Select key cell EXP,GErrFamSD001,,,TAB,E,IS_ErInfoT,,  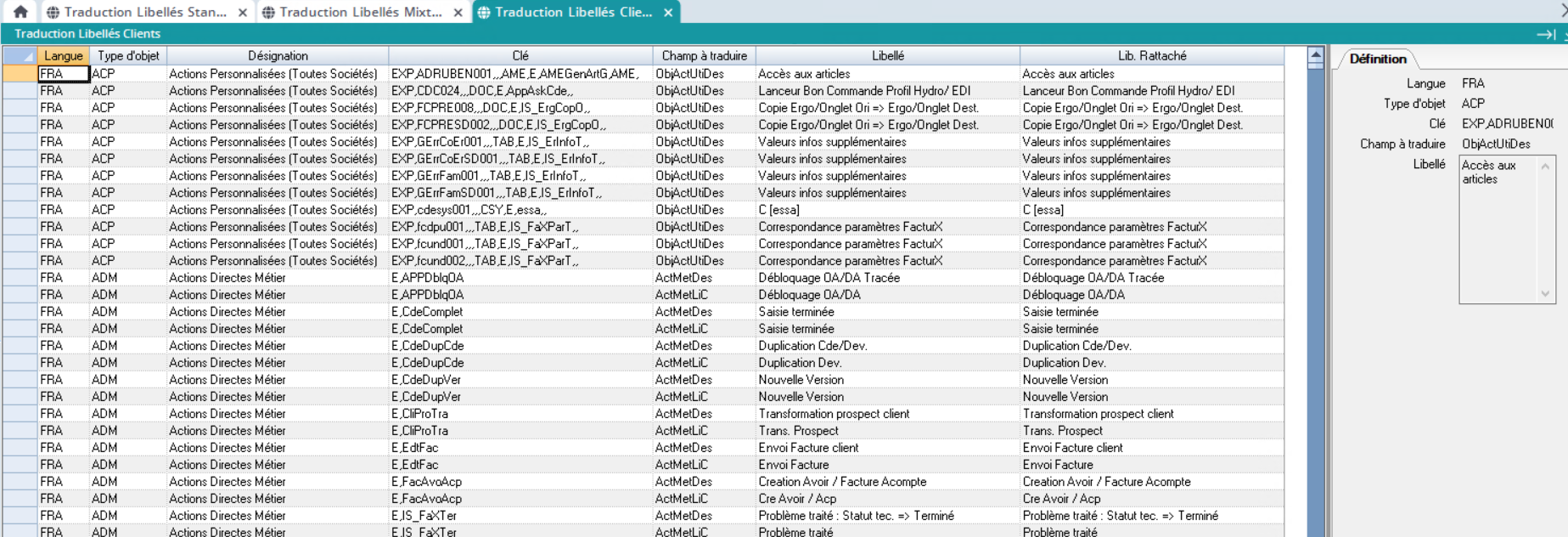coord(520,193)
